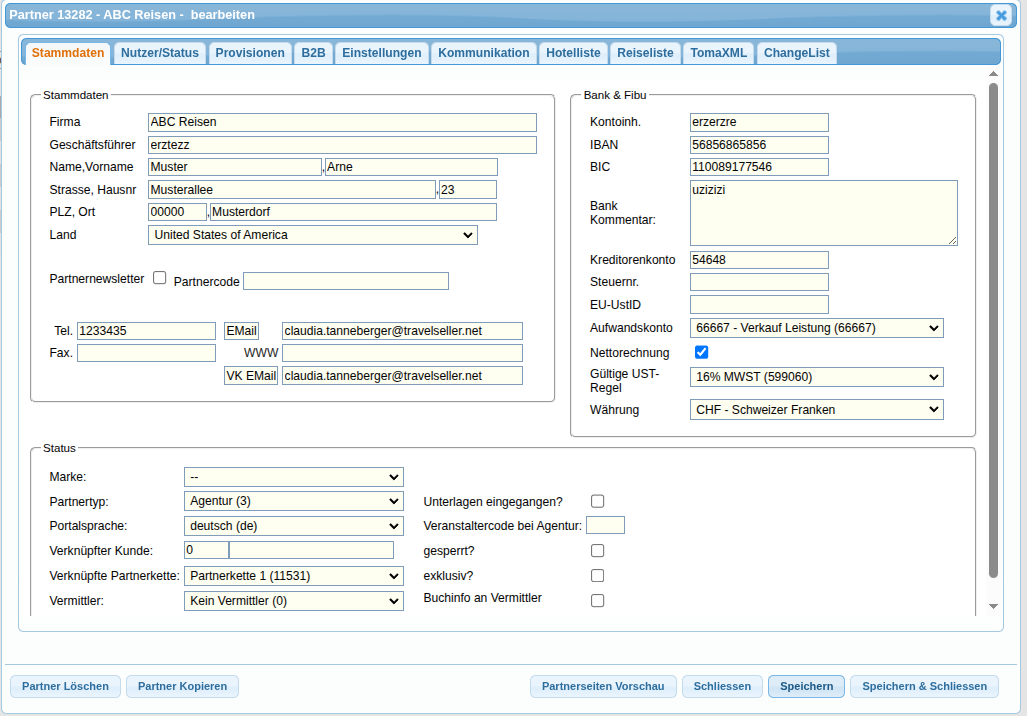
Task: Click the scroll up arrow in the panel
Action: pyautogui.click(x=993, y=74)
